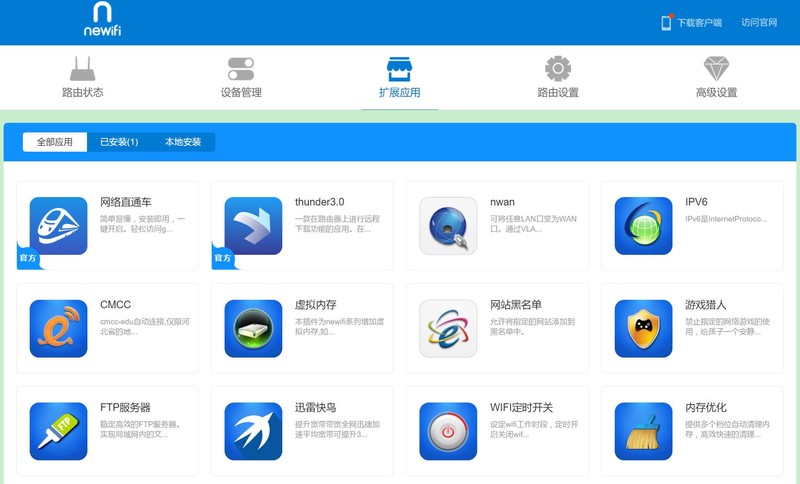This screenshot has width=800, height=484.
Task: Open 路由设置 tab label
Action: click(558, 92)
